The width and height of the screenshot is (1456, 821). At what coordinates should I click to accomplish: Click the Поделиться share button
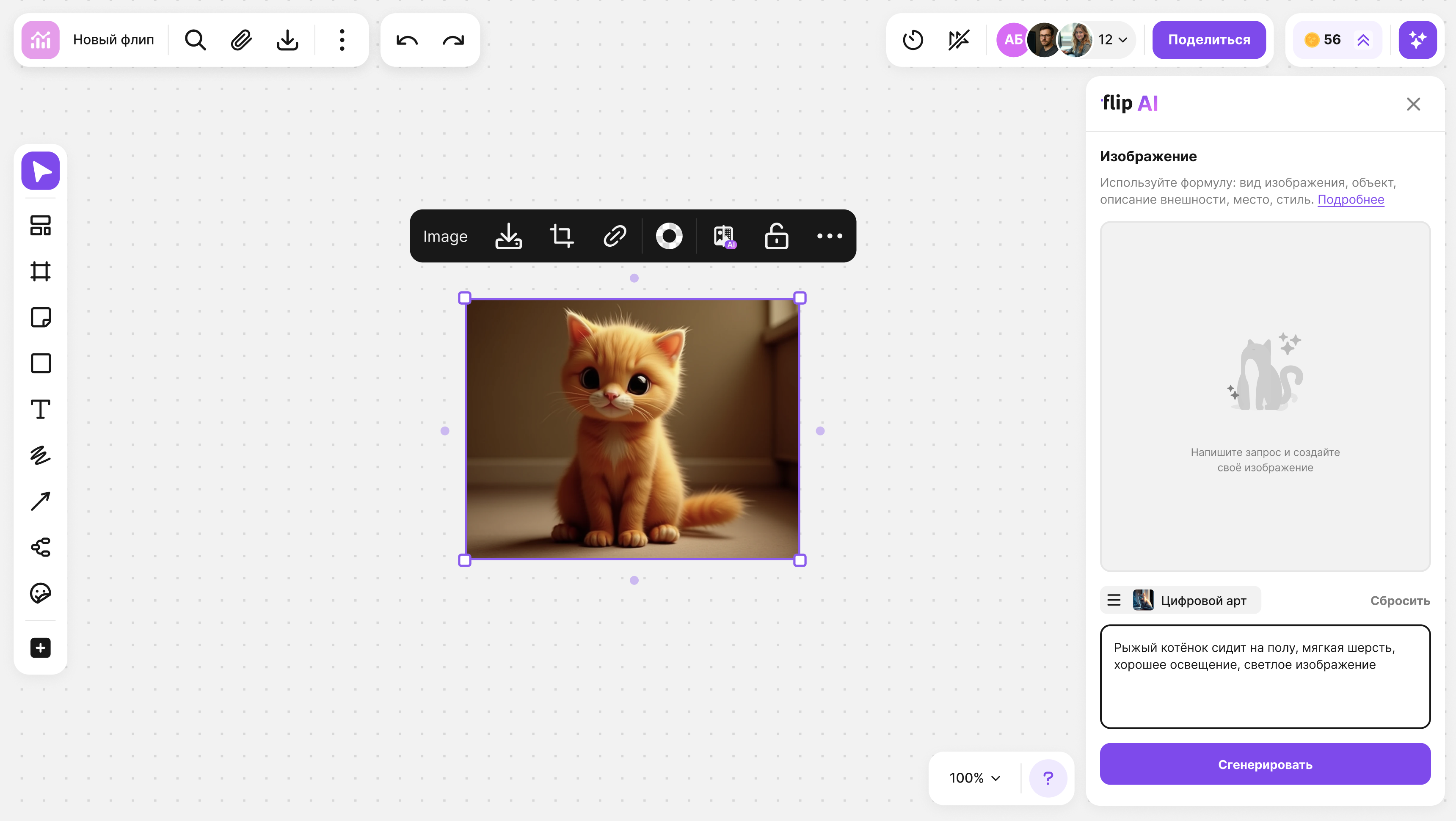point(1209,40)
